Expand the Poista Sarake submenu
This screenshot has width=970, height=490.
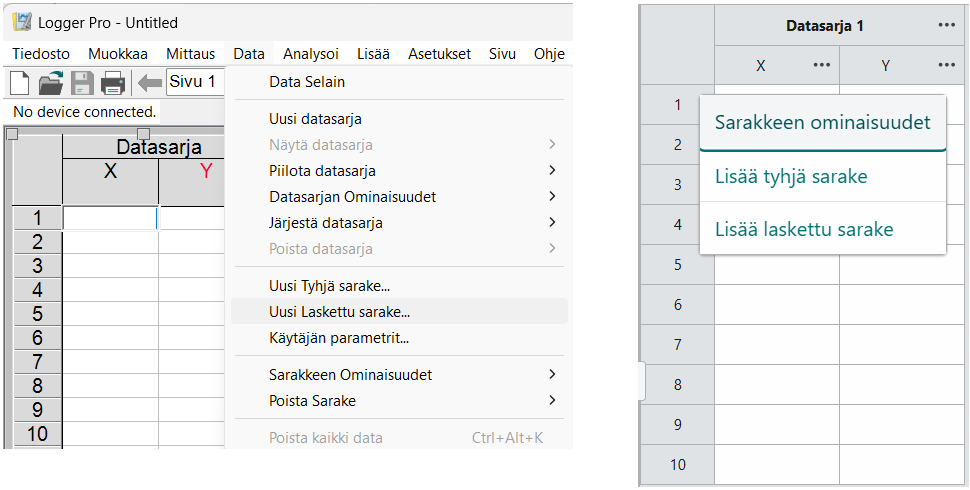coord(552,400)
